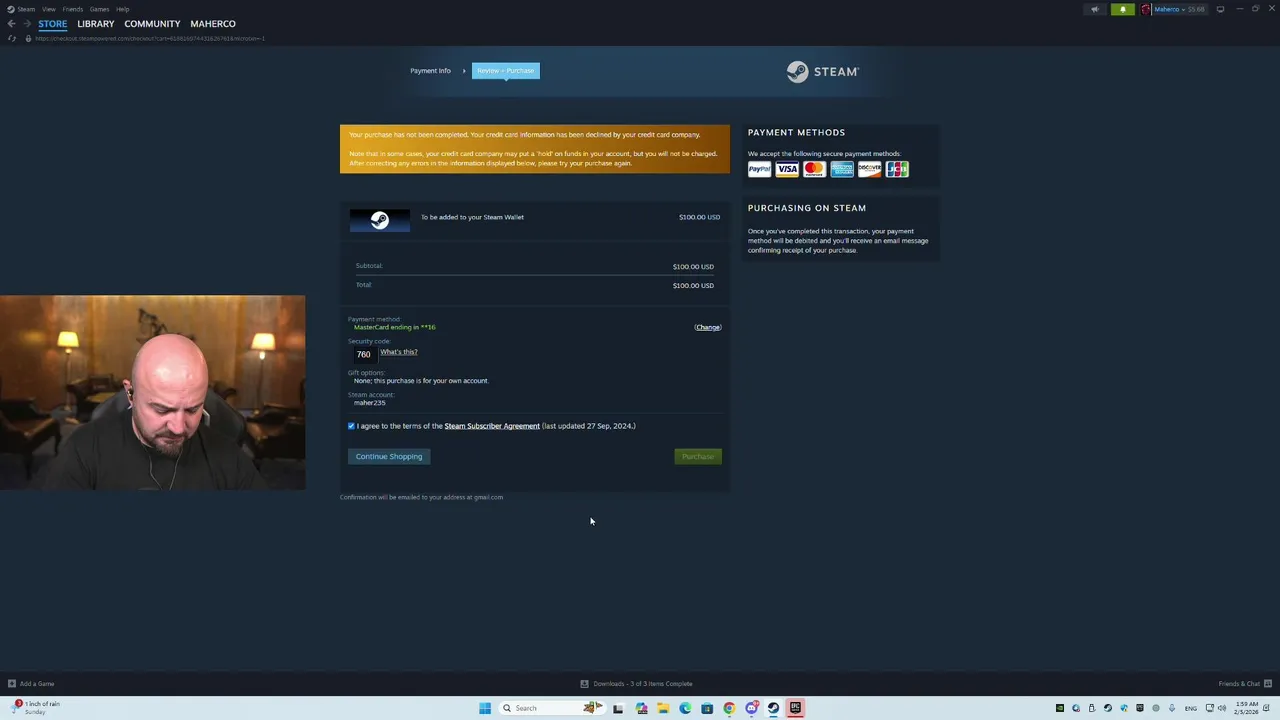The image size is (1280, 720).
Task: Click the checkout URL address text
Action: coord(150,38)
